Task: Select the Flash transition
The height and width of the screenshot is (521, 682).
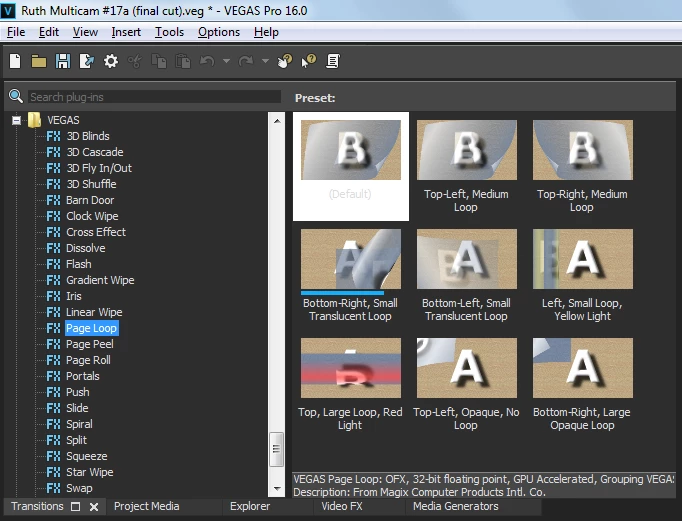Action: click(x=79, y=264)
